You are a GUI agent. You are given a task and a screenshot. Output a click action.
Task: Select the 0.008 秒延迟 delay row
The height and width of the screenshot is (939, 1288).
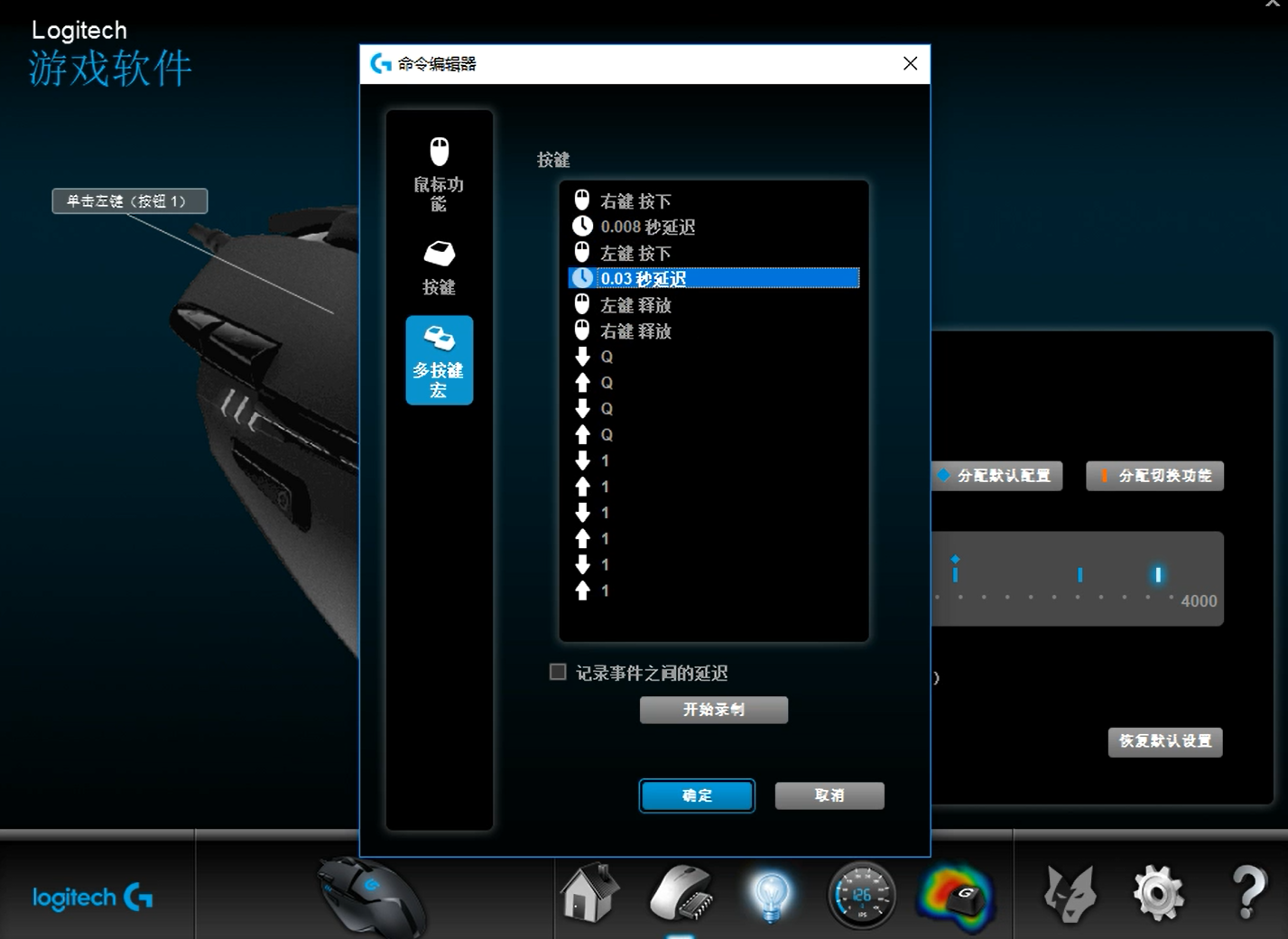tap(713, 227)
